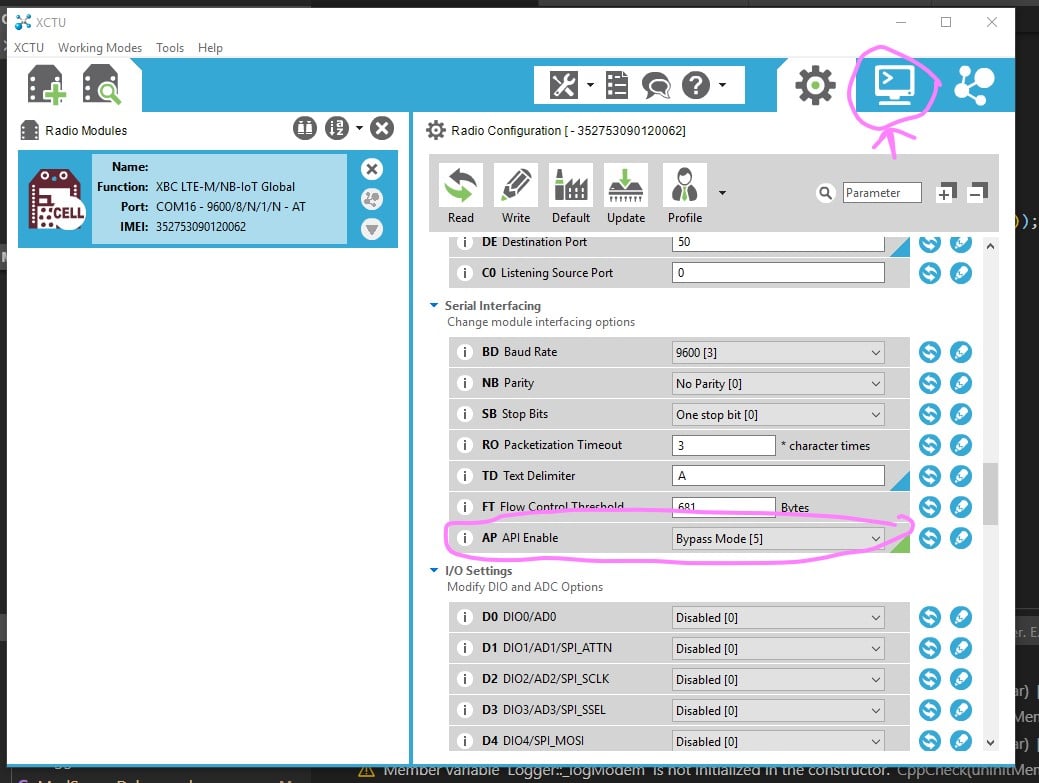This screenshot has height=783, width=1039.
Task: Open the BD Baud Rate dropdown
Action: [x=778, y=352]
